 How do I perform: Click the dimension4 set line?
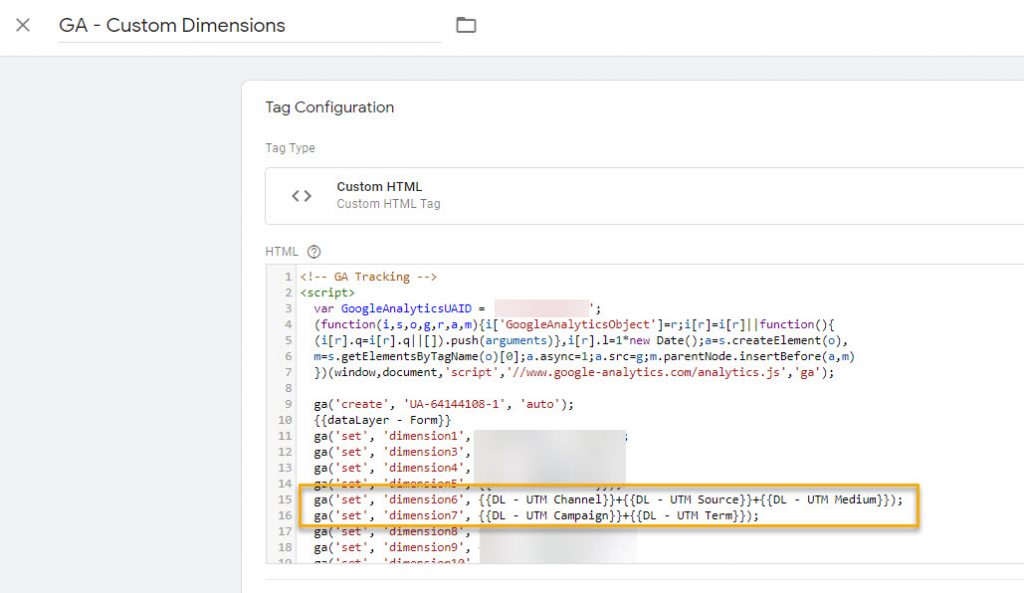pyautogui.click(x=392, y=468)
